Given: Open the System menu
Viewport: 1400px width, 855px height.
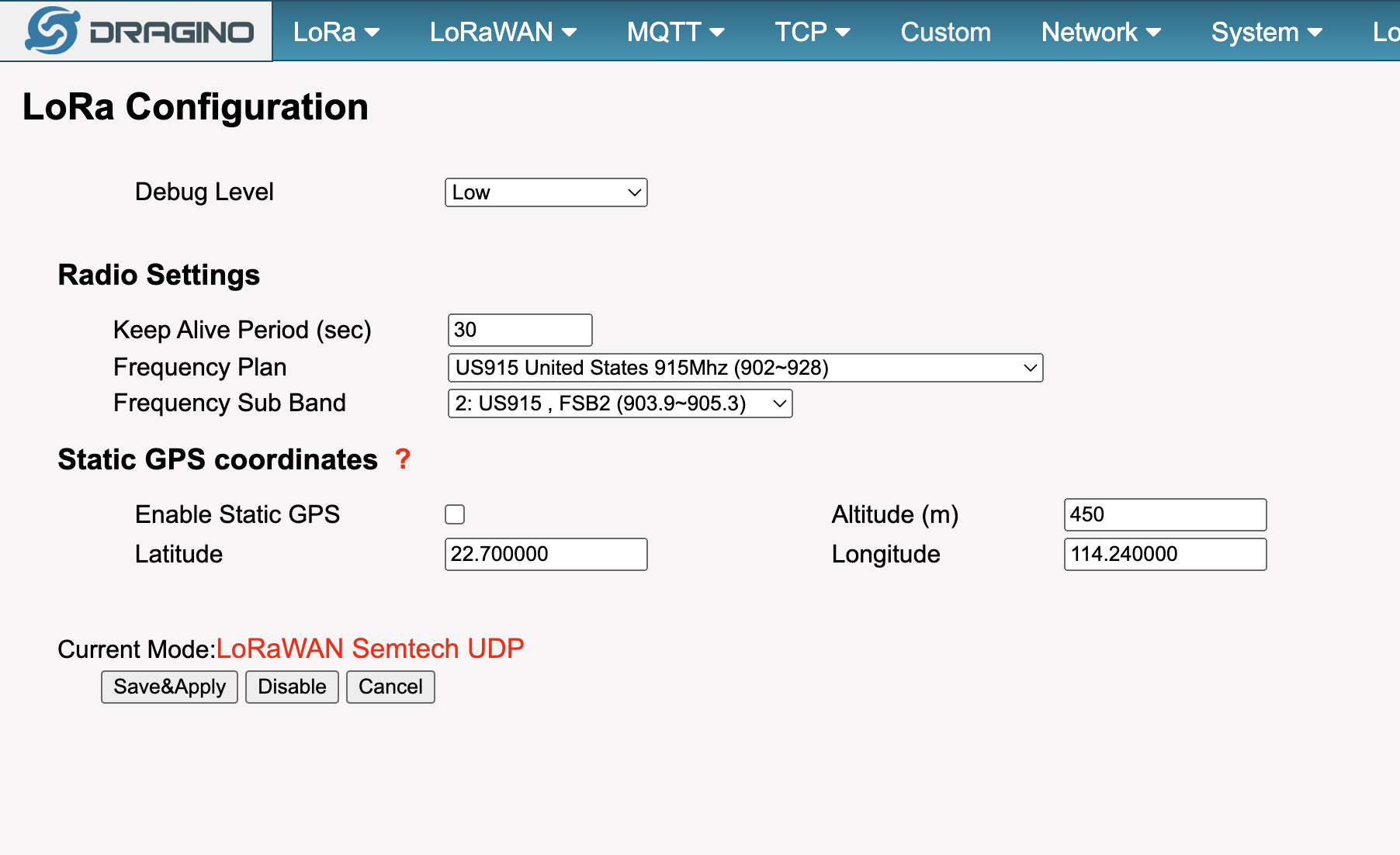Looking at the screenshot, I should [1267, 32].
